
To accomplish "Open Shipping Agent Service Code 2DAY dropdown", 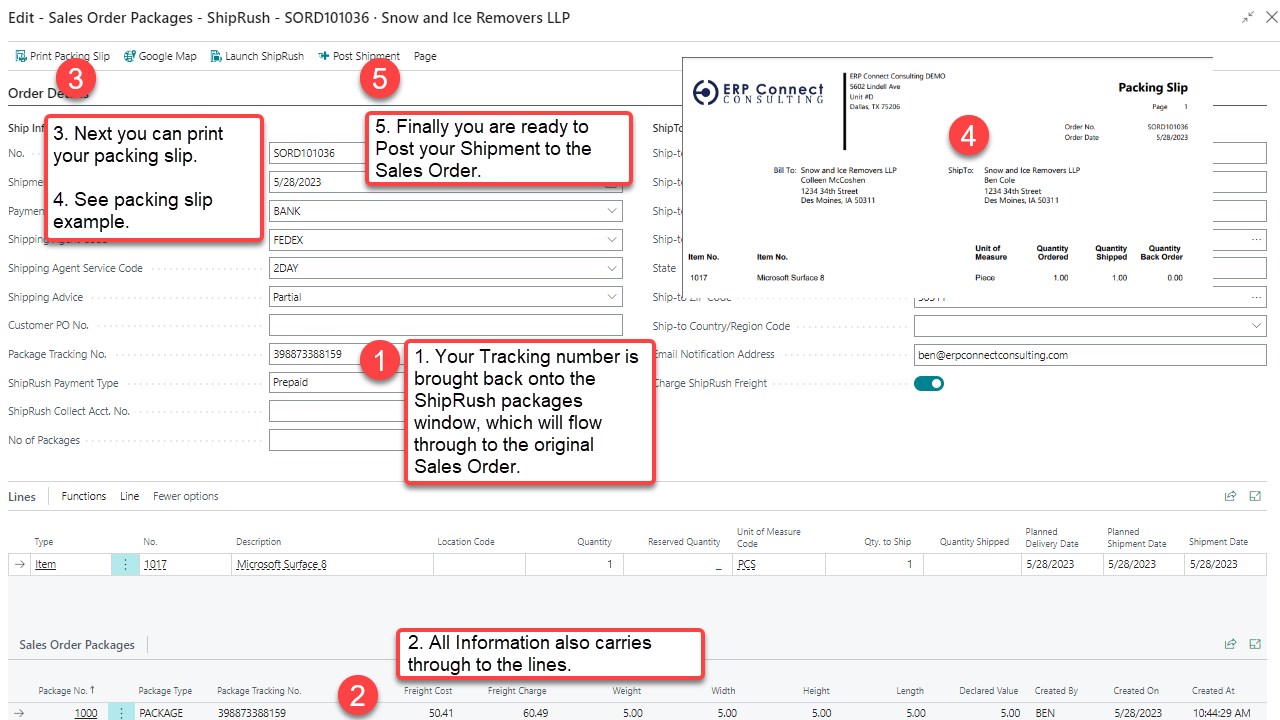I will click(612, 268).
